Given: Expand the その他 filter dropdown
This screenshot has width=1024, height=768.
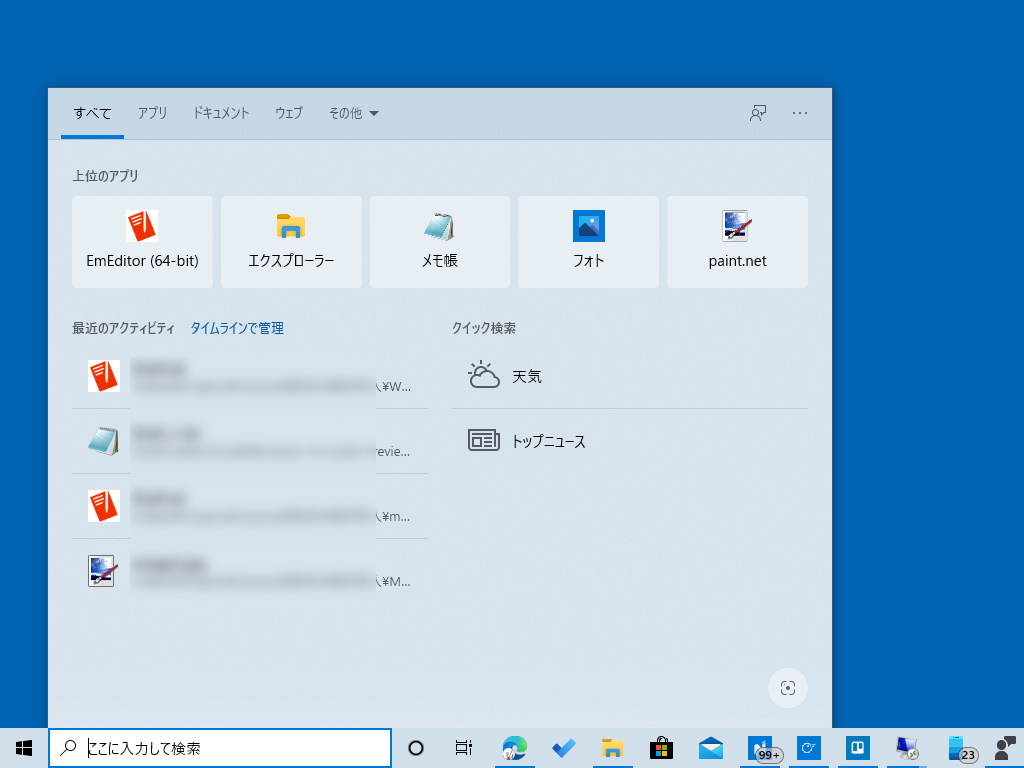Looking at the screenshot, I should [x=352, y=113].
